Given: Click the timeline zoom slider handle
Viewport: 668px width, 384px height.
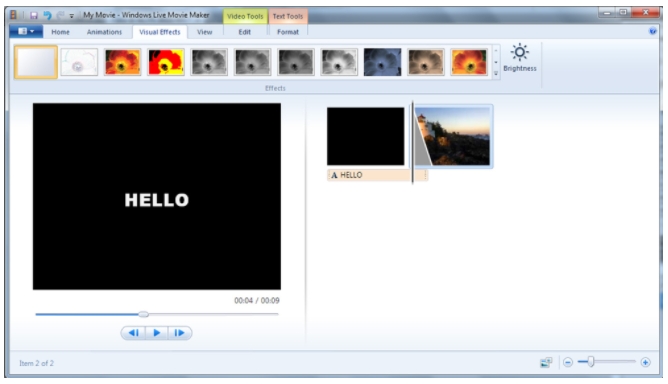Looking at the screenshot, I should (x=591, y=362).
